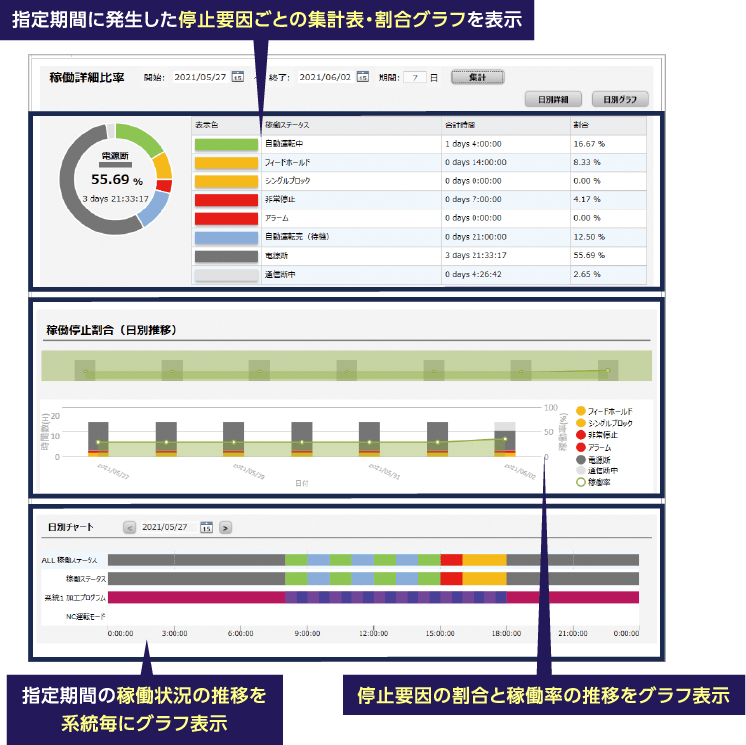Open the 日別詳細 daily detail view
The width and height of the screenshot is (746, 745).
[x=552, y=99]
